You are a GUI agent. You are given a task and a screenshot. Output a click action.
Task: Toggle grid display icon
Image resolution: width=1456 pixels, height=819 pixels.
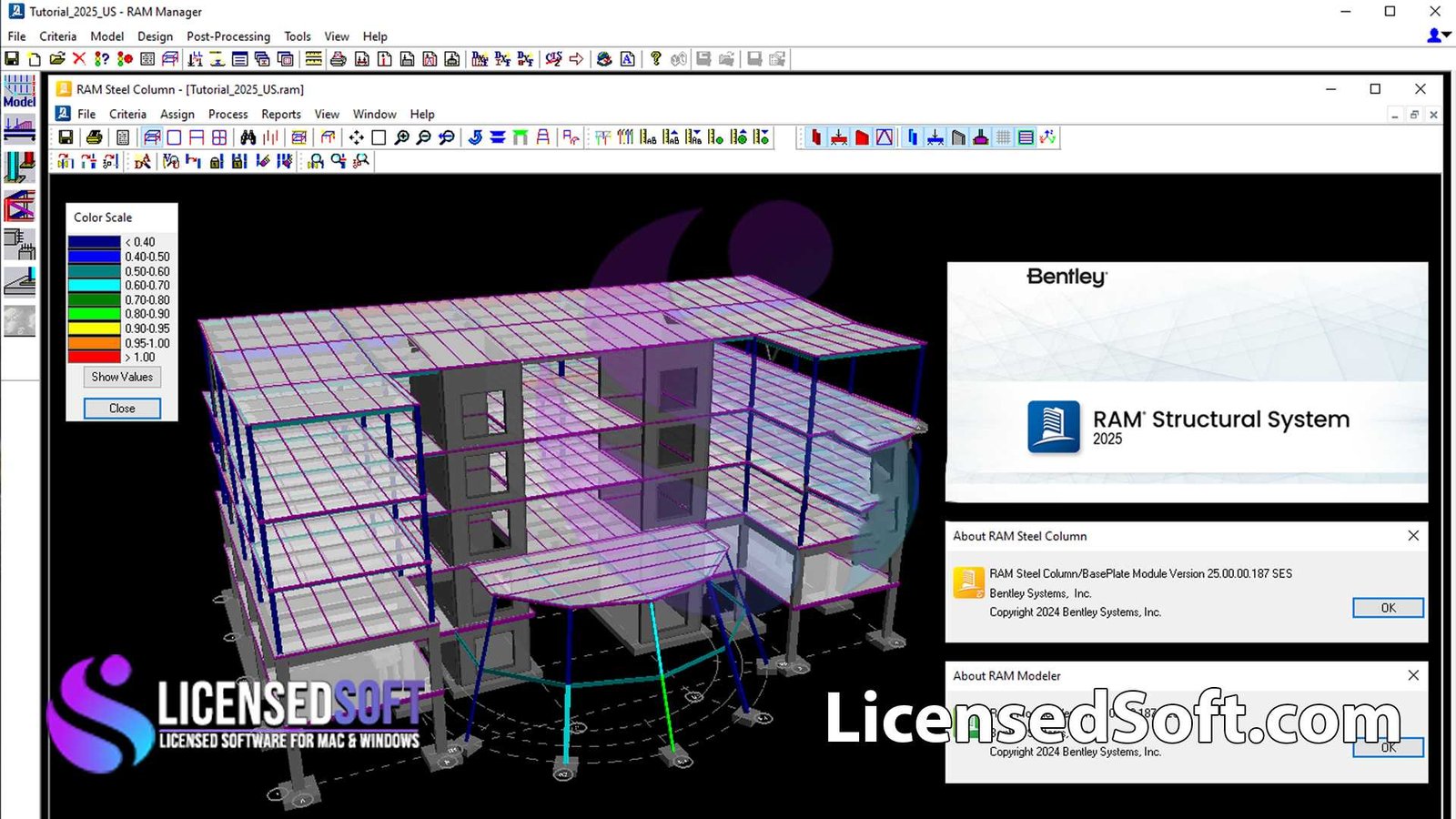point(1003,137)
